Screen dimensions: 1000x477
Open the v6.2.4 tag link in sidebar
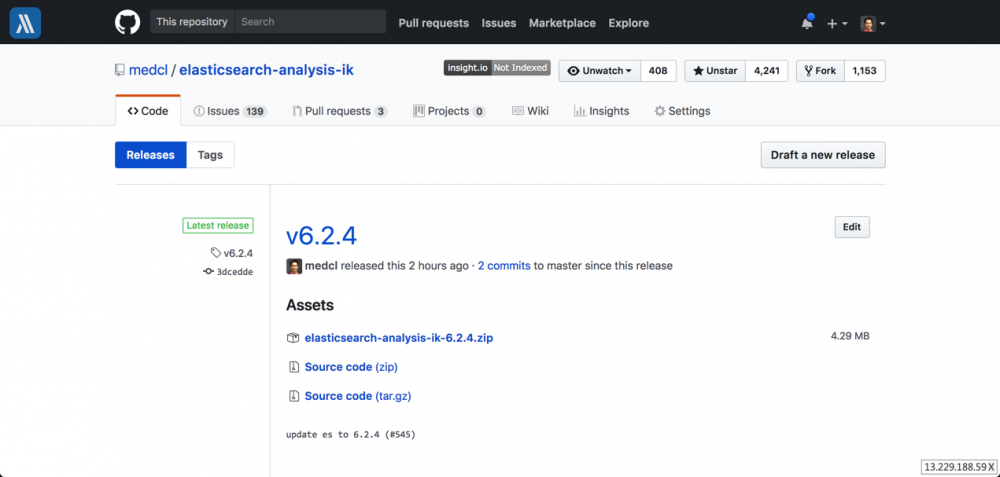(x=239, y=253)
